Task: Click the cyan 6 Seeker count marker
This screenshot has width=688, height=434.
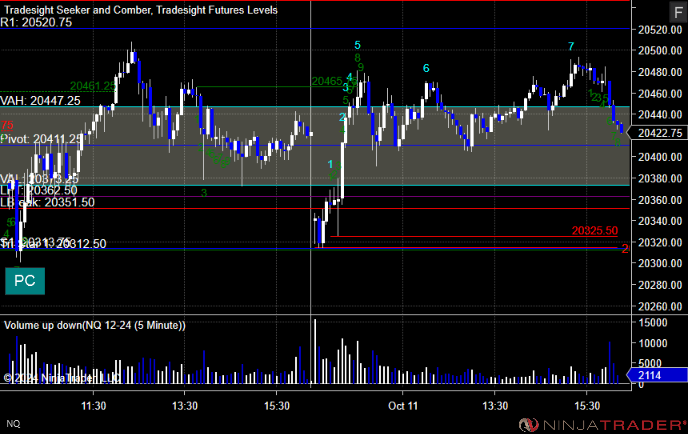Action: click(x=426, y=68)
